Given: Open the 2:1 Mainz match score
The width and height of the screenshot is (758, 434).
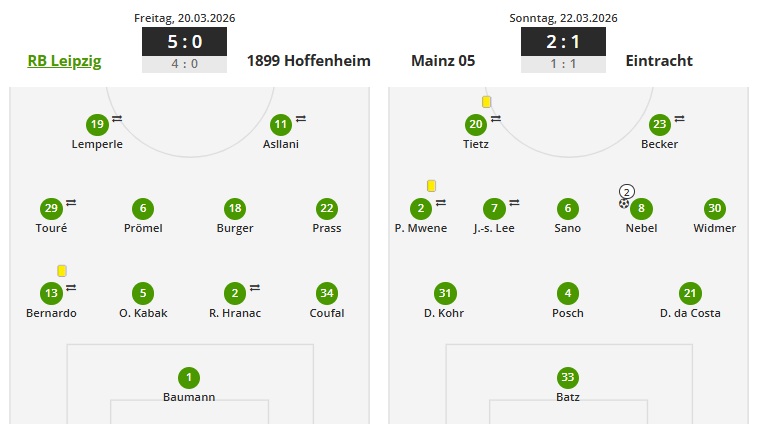Looking at the screenshot, I should (x=563, y=42).
